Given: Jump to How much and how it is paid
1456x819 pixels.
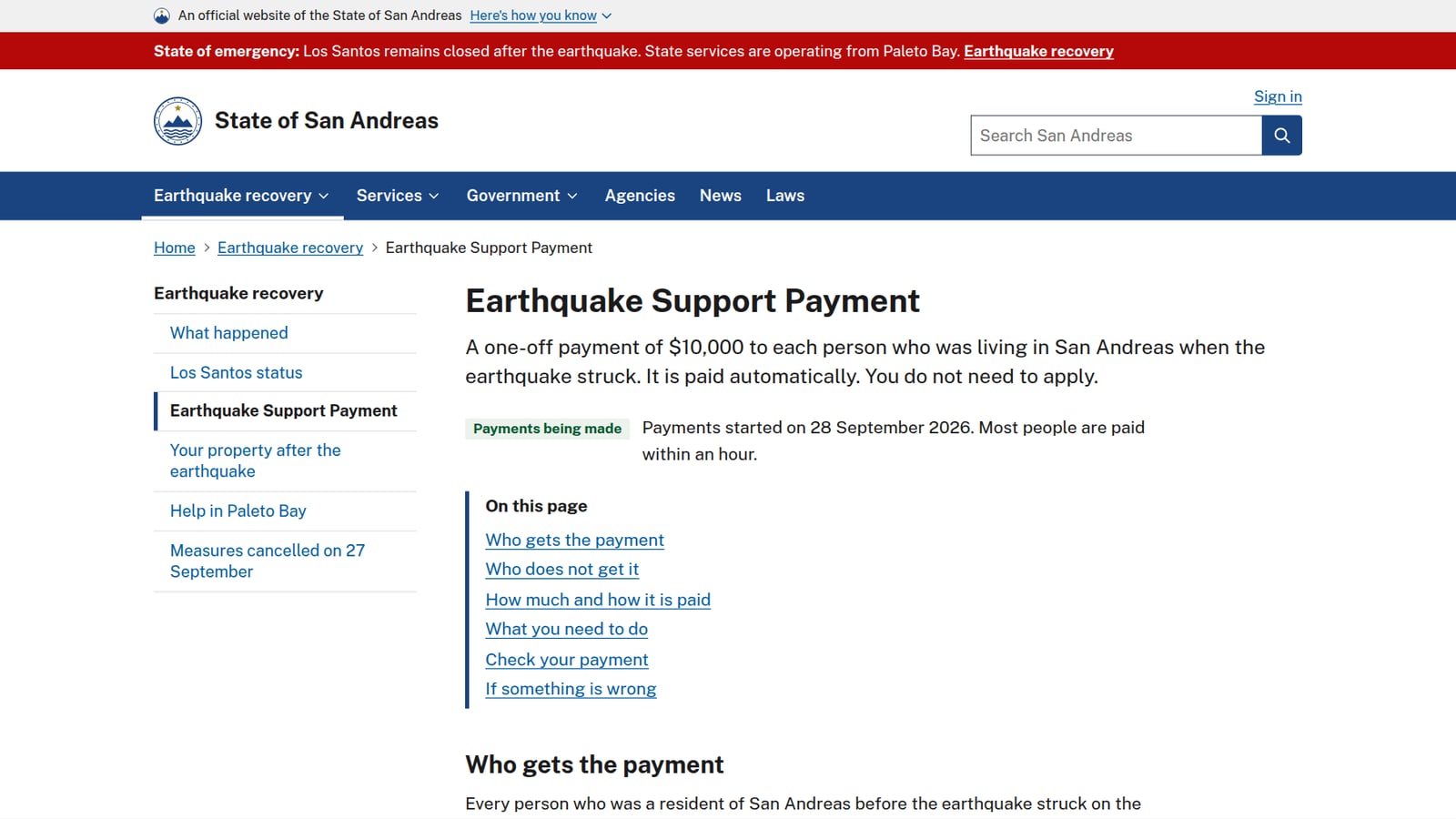Looking at the screenshot, I should [598, 600].
